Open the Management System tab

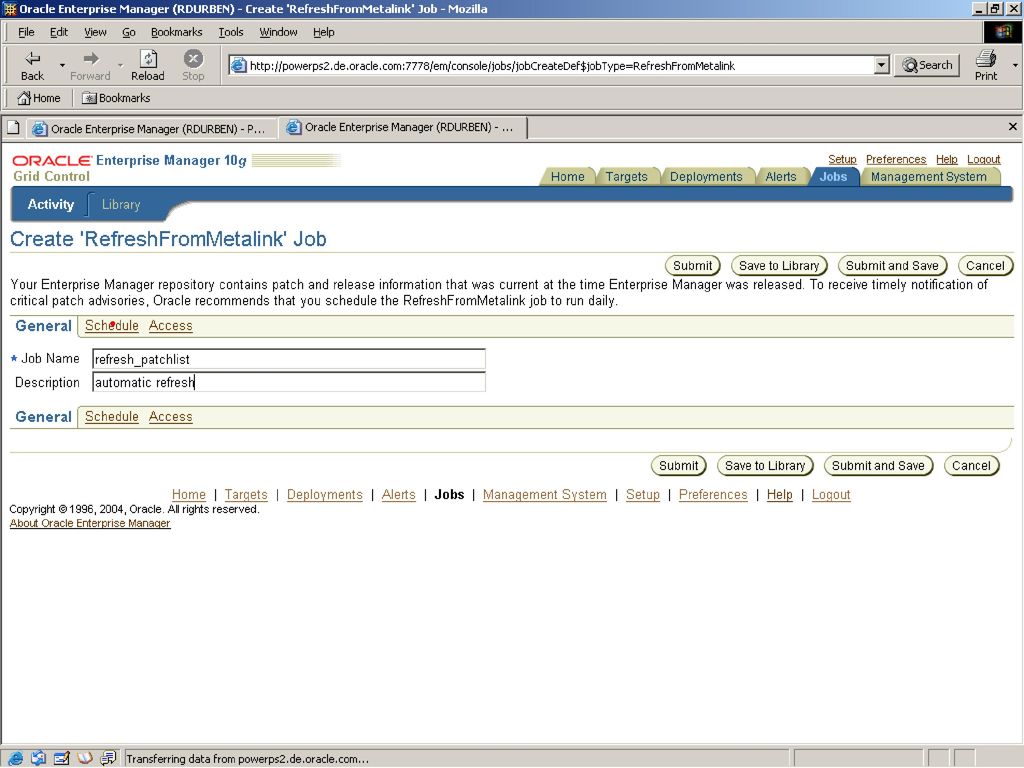tap(928, 176)
